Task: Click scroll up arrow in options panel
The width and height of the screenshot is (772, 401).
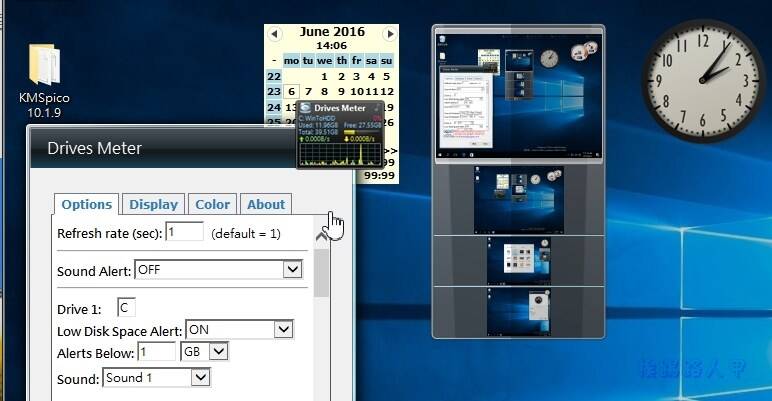Action: coord(322,237)
